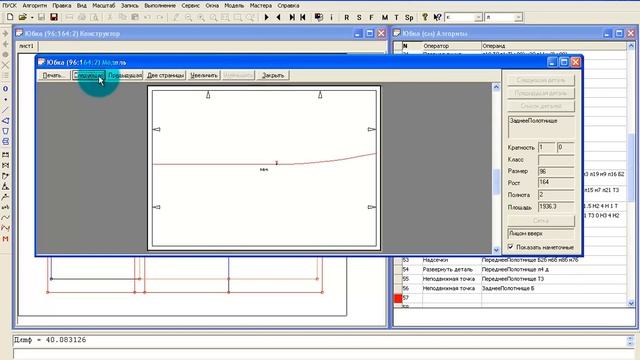Select the triangle shape tool in left toolbar
Screen dimensions: 640x360
coord(5,121)
